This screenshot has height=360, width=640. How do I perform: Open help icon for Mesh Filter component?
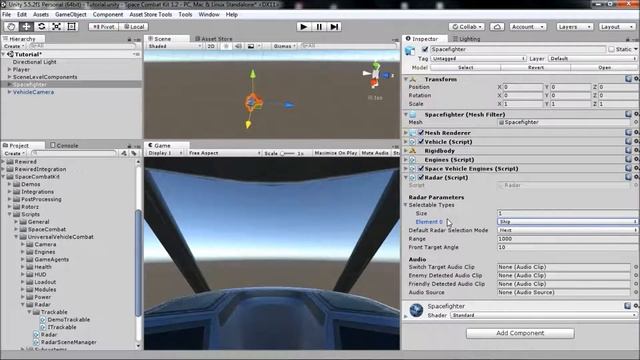628,114
